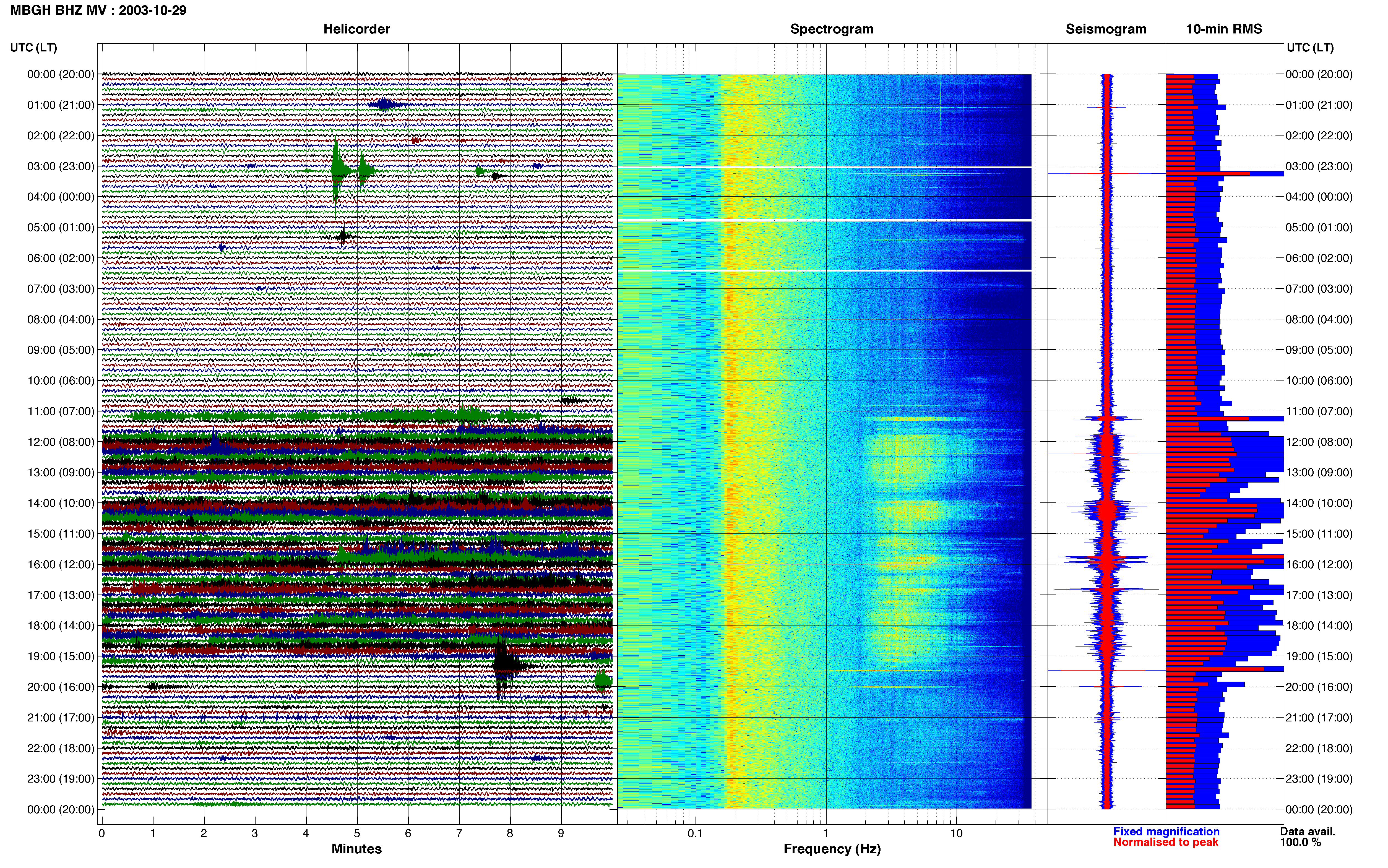Viewport: 1388px width, 868px height.
Task: Click the 'Minutes' x-axis label
Action: (x=356, y=848)
